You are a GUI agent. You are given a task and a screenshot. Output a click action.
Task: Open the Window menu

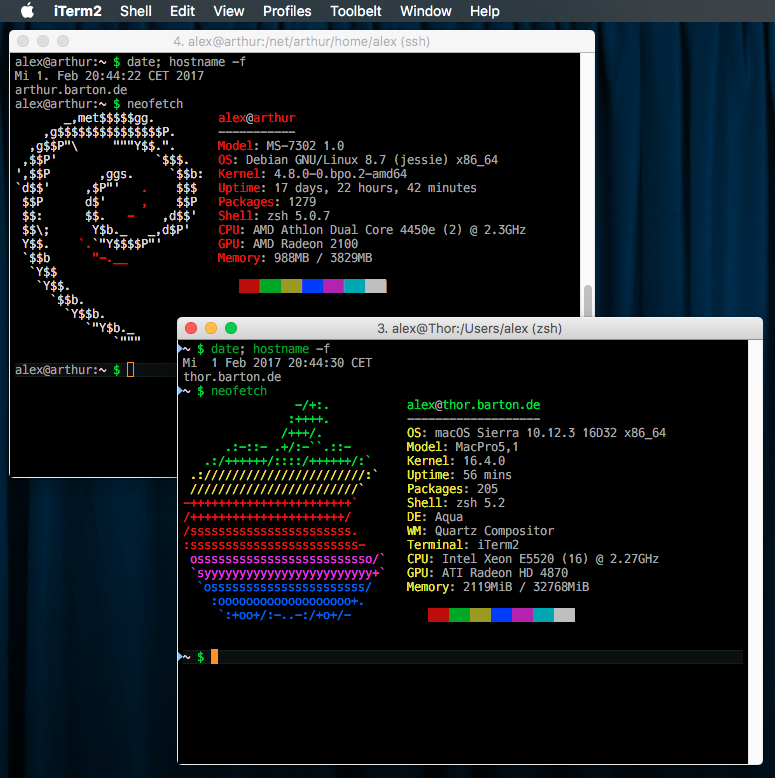click(426, 11)
